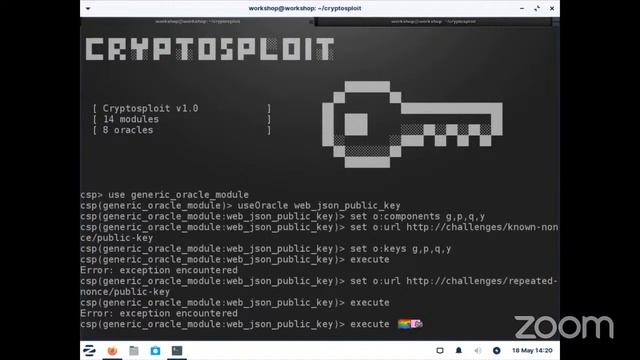Maximize the terminal window
Image resolution: width=640 pixels, height=360 pixels.
[537, 8]
